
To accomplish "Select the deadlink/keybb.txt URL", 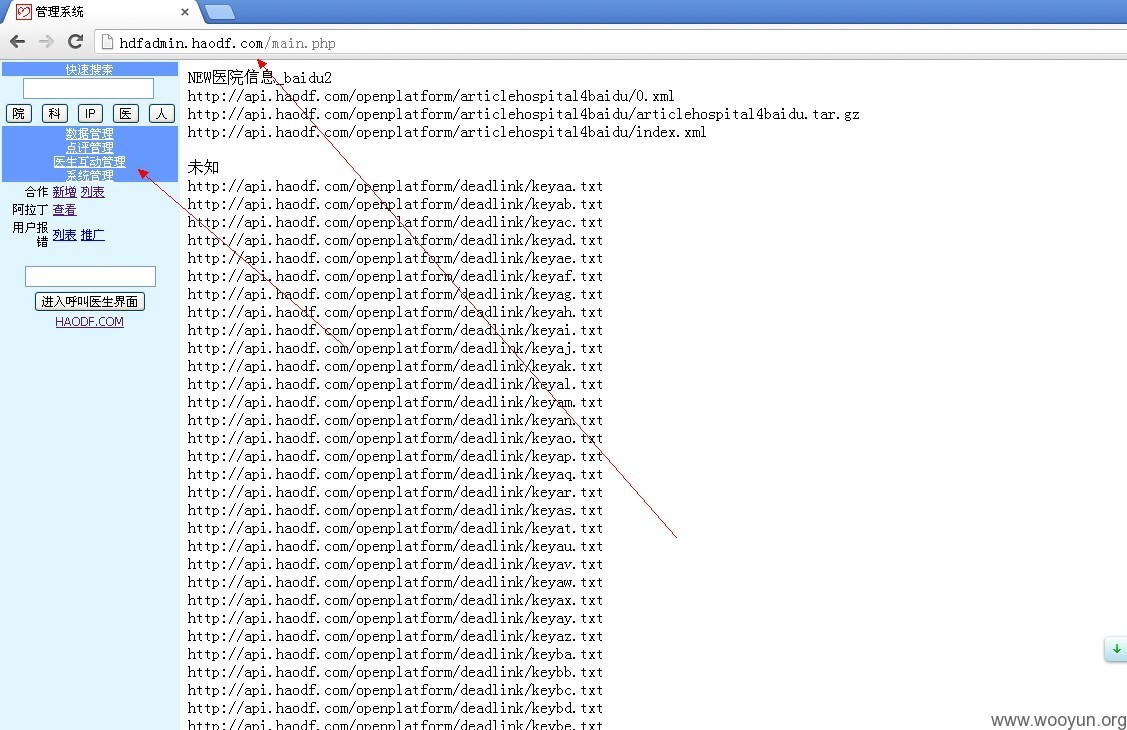I will click(x=395, y=672).
